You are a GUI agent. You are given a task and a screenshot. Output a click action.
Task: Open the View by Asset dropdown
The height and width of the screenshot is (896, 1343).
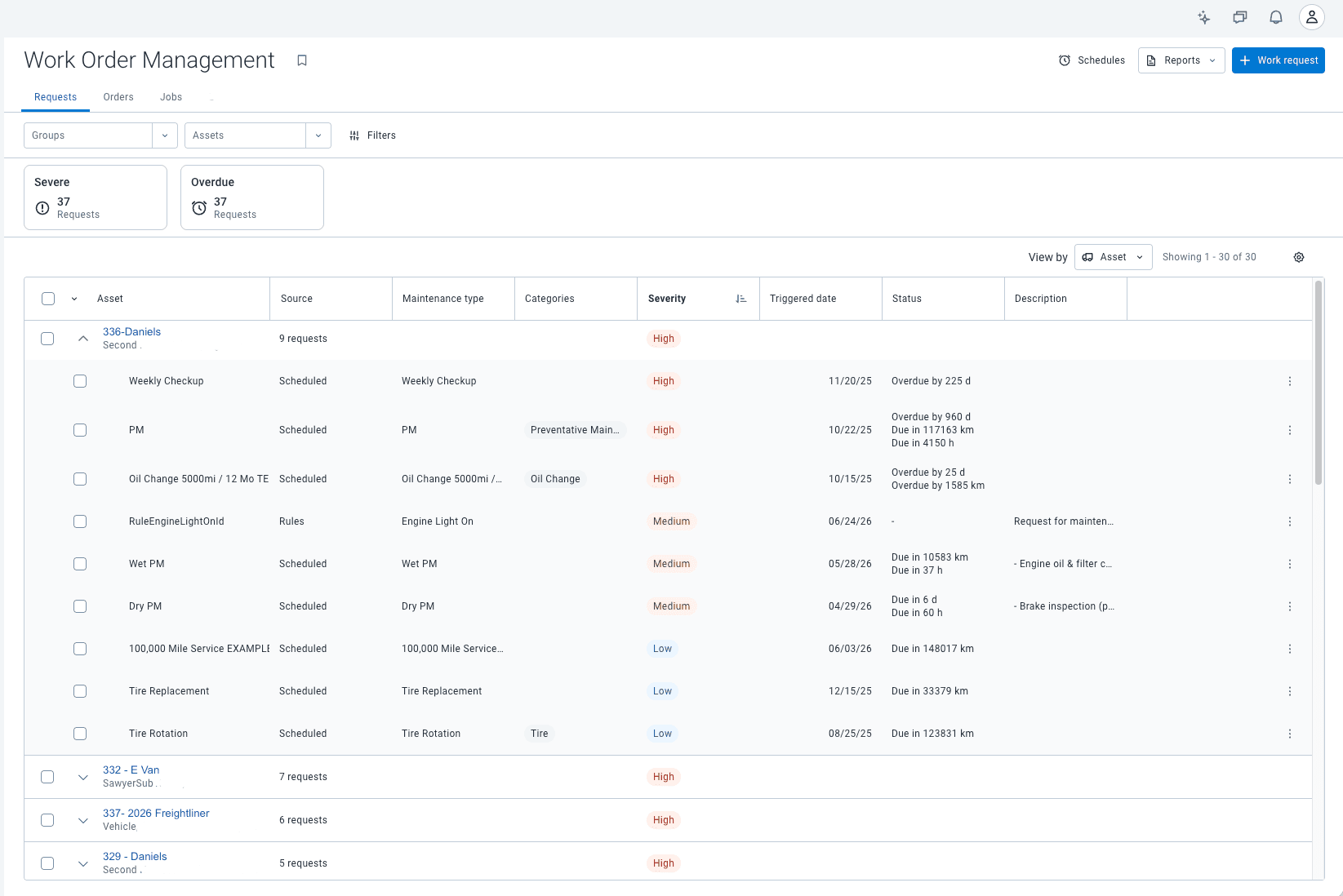coord(1114,257)
